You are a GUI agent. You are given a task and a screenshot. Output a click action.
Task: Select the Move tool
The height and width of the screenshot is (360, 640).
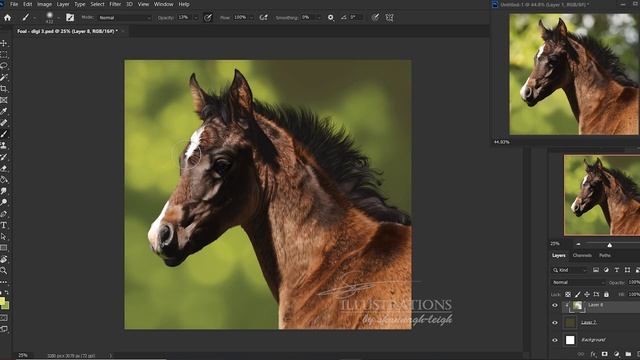(4, 43)
